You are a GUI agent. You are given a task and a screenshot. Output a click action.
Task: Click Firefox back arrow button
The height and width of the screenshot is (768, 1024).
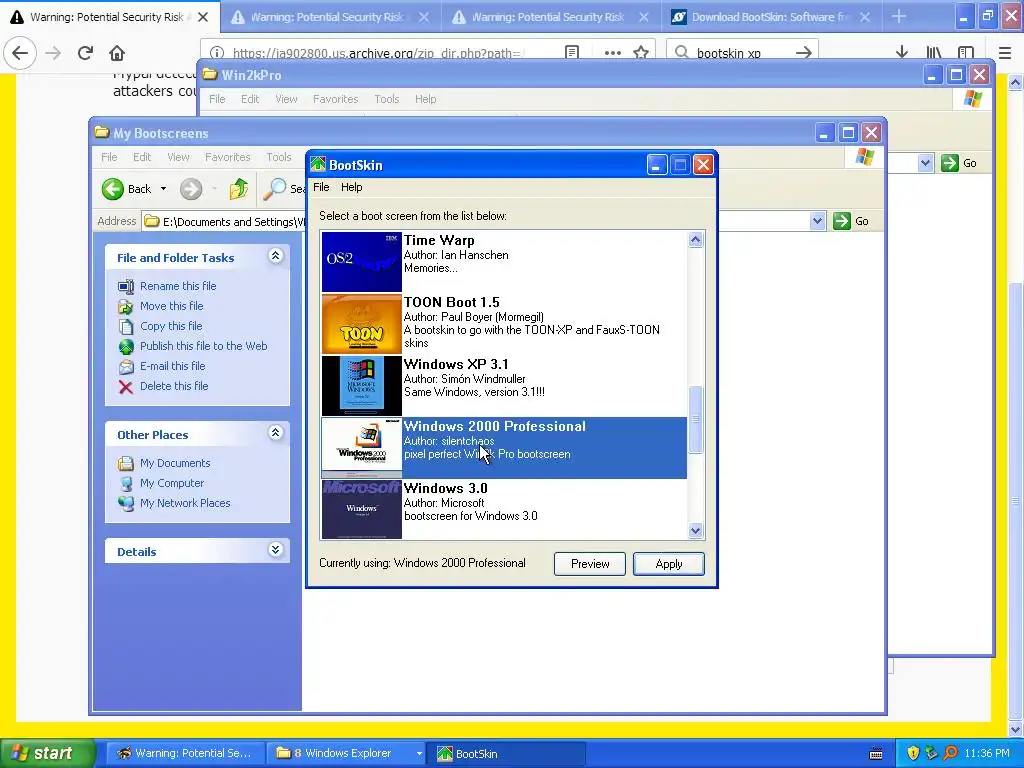(20, 53)
